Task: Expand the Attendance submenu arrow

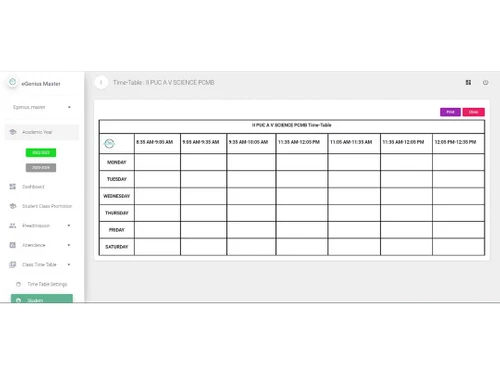Action: pyautogui.click(x=69, y=245)
